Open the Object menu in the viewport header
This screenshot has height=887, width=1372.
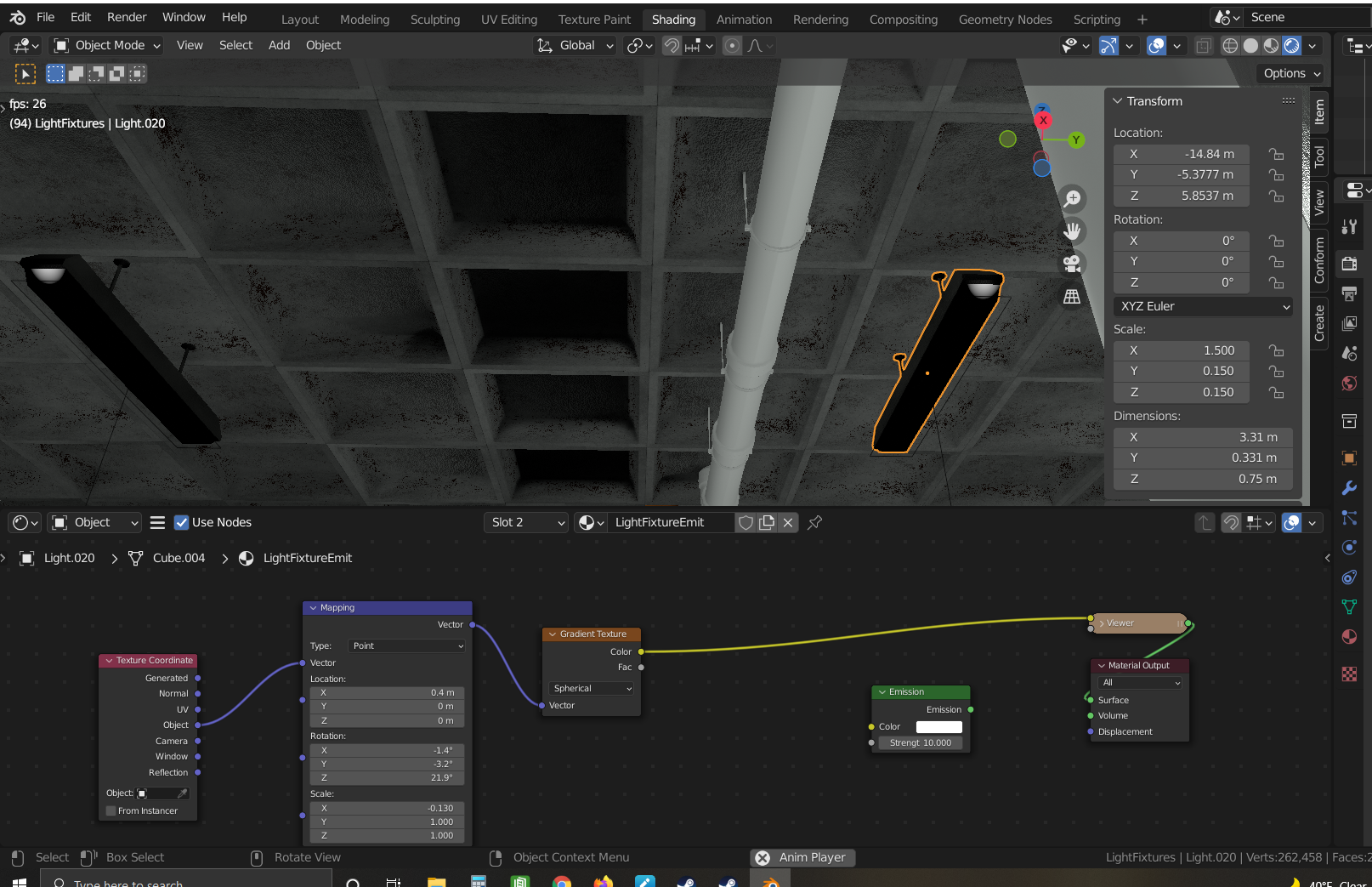coord(323,45)
